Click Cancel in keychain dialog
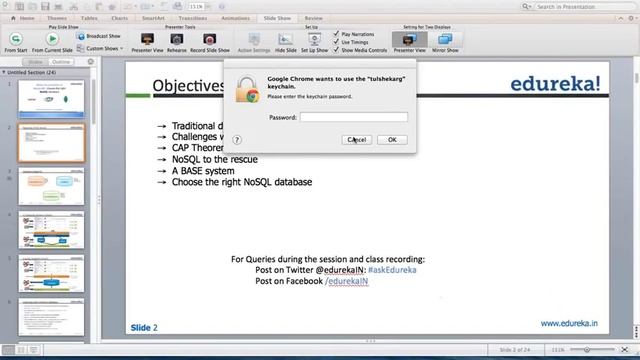Viewport: 640px width, 360px height. [357, 140]
